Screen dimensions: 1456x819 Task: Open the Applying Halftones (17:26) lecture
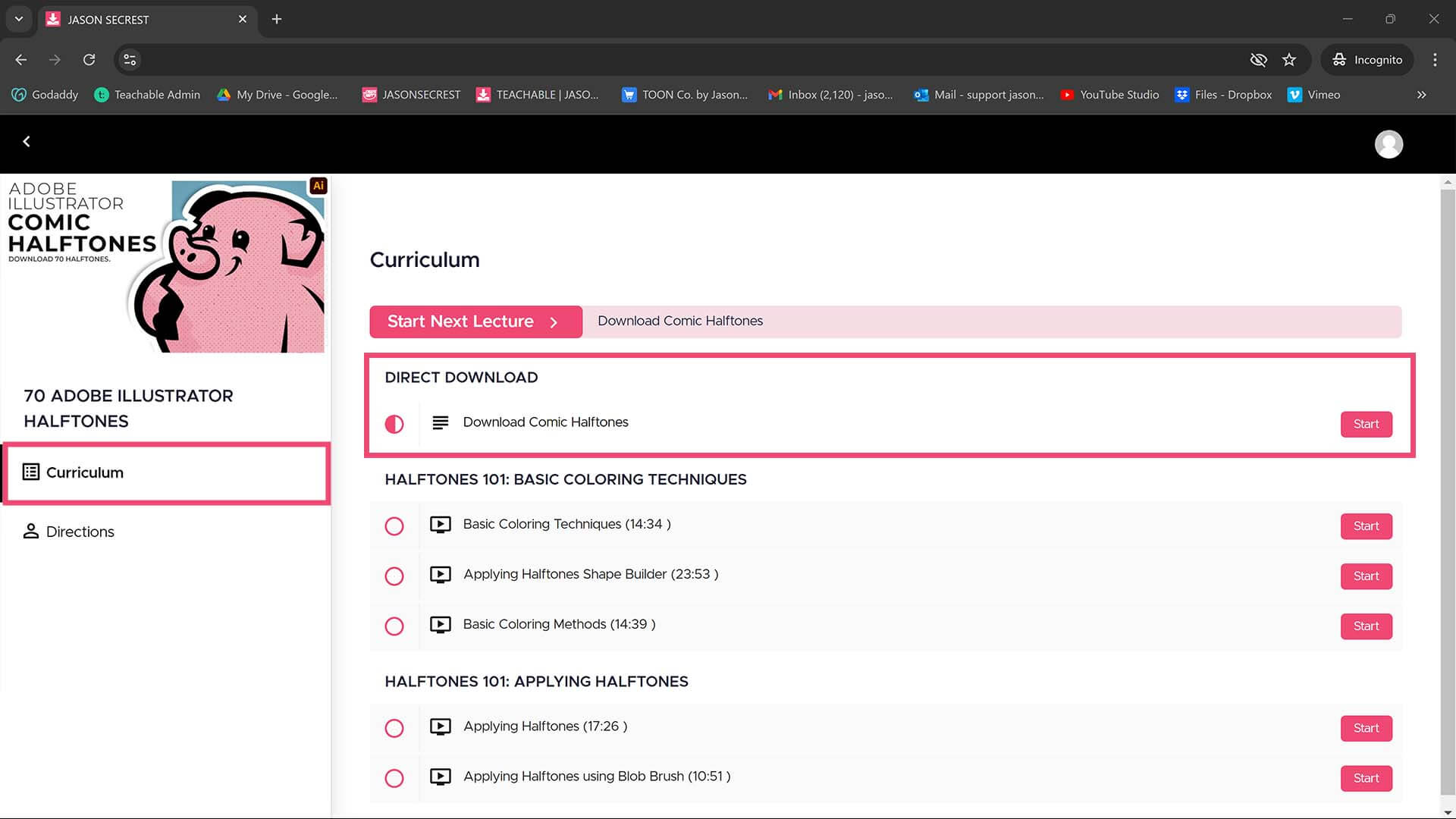[545, 726]
